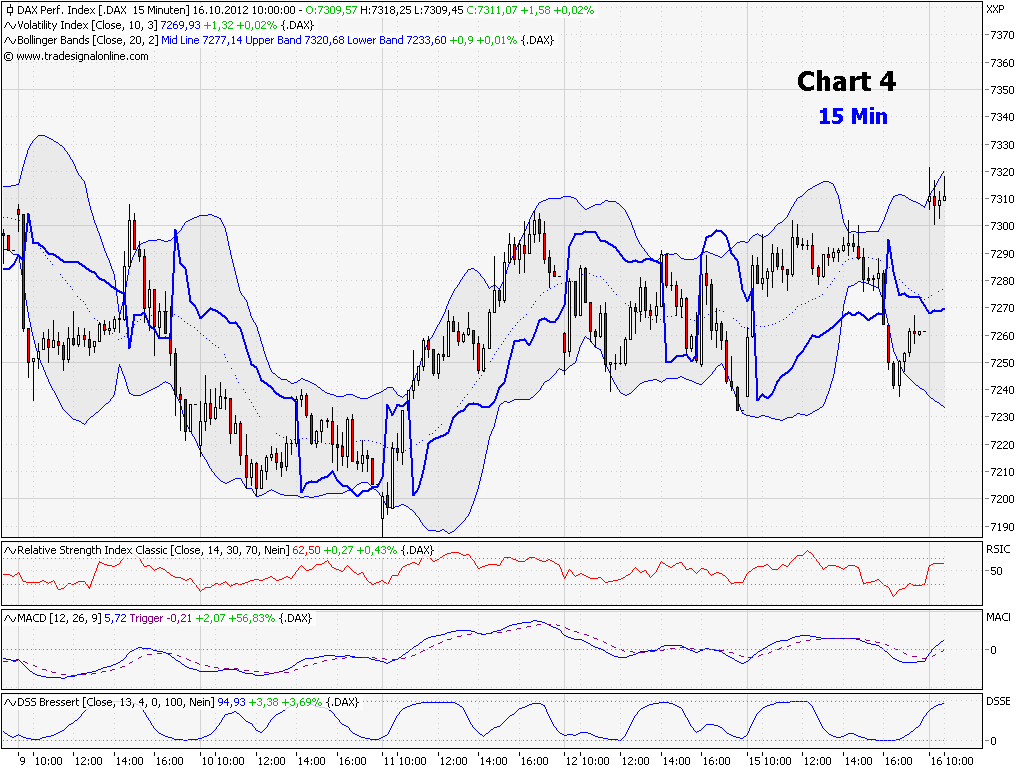Click the Chart 4 title label
The image size is (1024, 768).
point(845,82)
